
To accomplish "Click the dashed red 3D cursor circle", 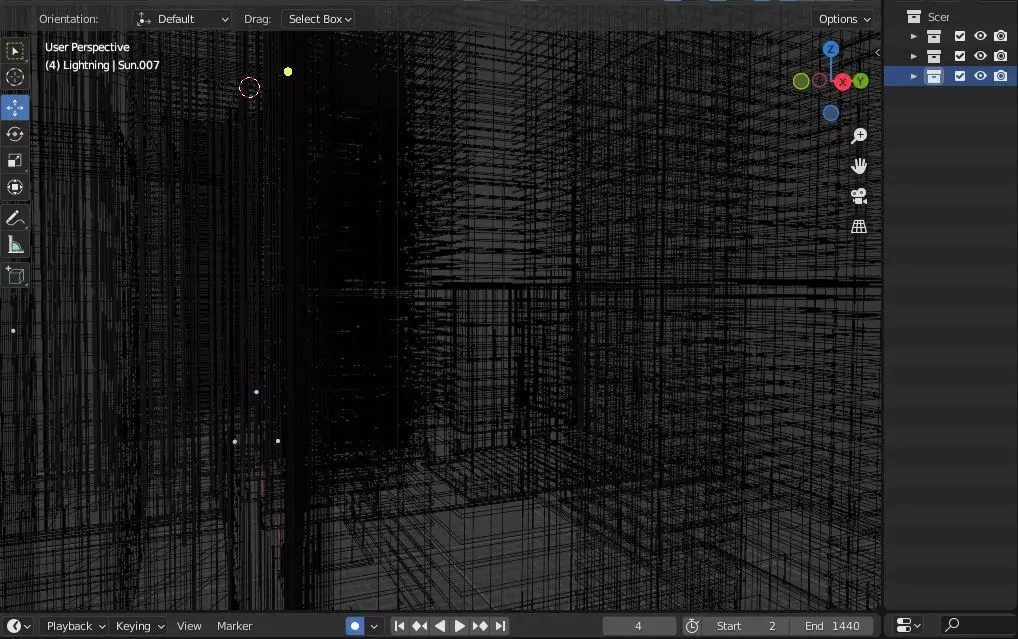I will point(249,88).
